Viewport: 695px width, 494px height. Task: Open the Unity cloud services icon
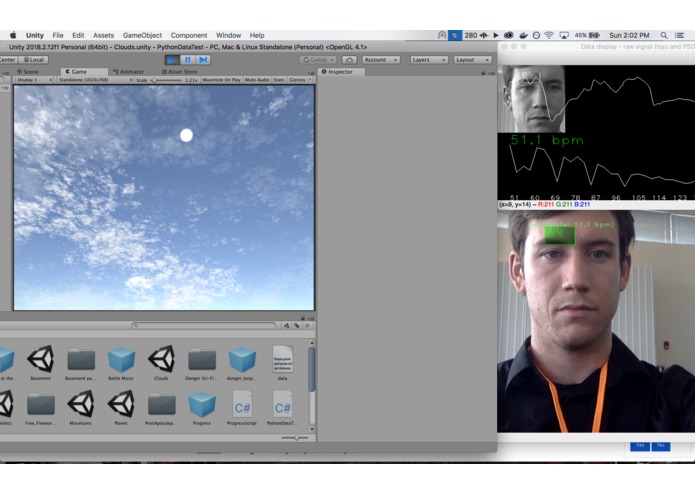[349, 60]
